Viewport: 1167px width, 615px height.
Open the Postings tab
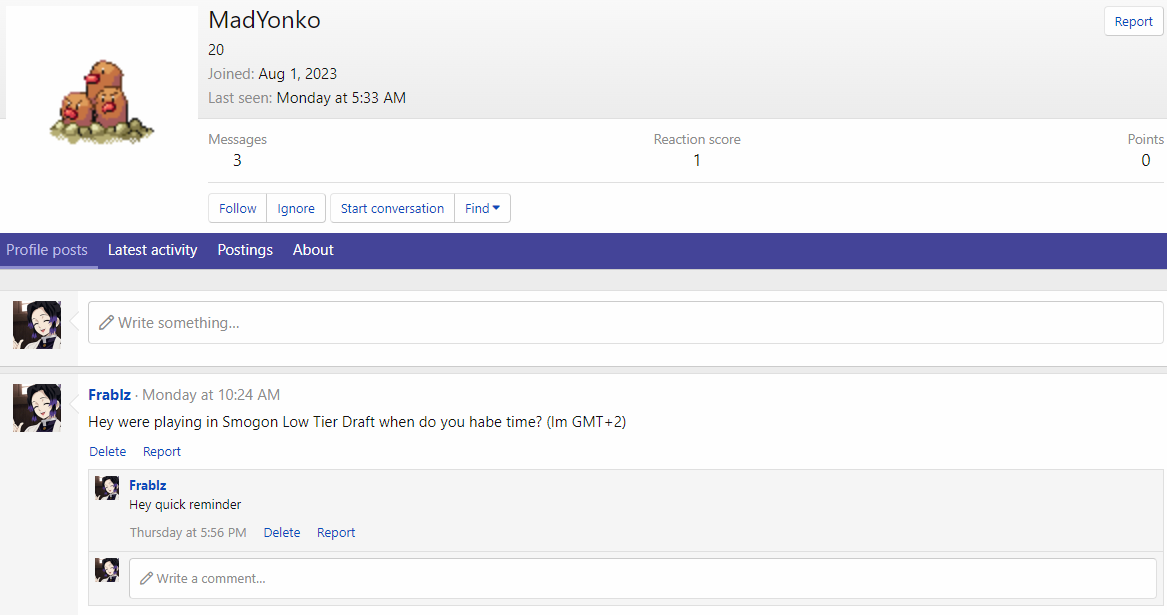coord(245,250)
